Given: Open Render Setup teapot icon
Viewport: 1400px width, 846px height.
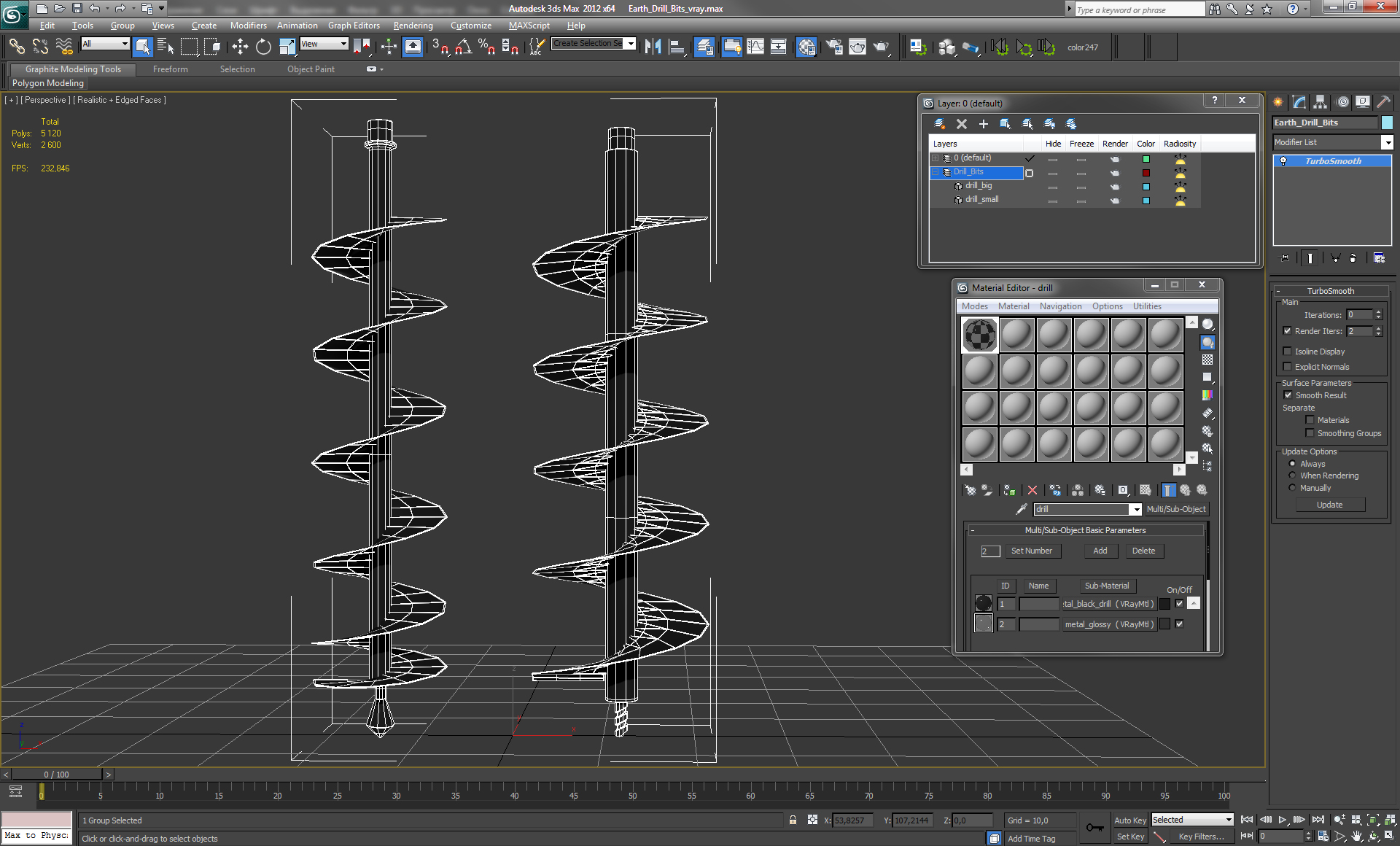Looking at the screenshot, I should [833, 47].
